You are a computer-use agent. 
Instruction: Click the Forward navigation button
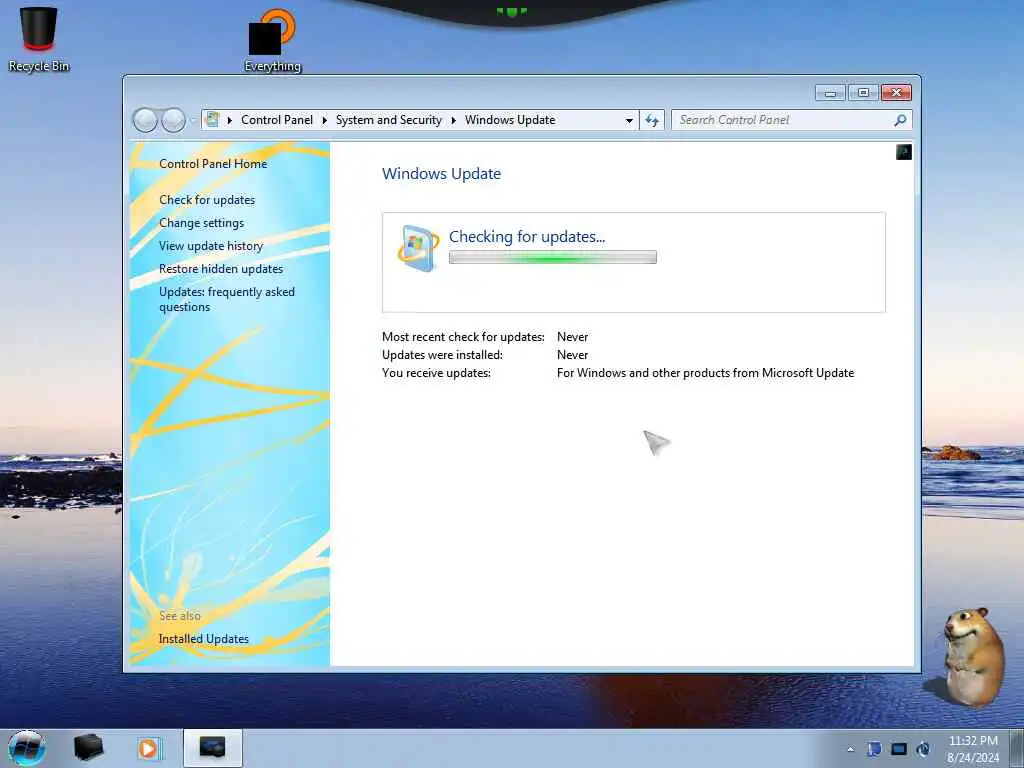click(x=173, y=120)
